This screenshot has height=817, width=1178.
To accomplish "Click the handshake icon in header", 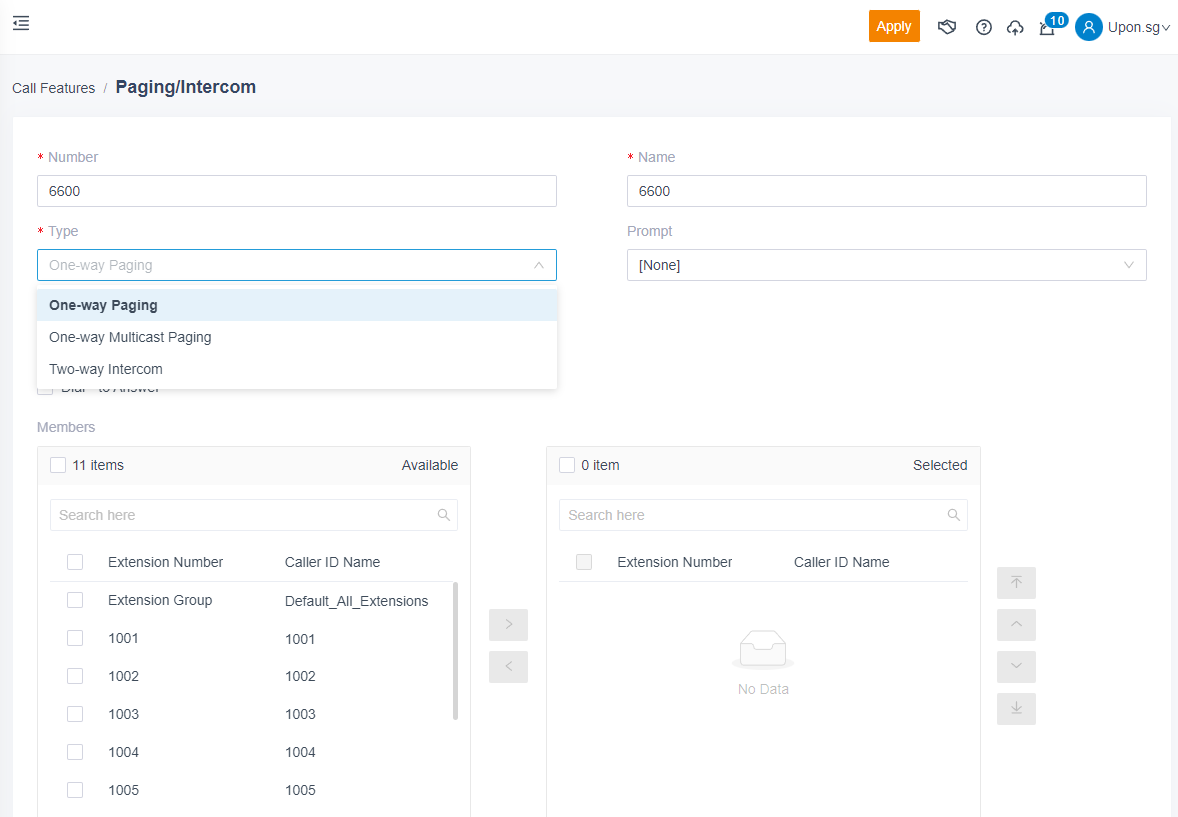I will click(x=947, y=27).
